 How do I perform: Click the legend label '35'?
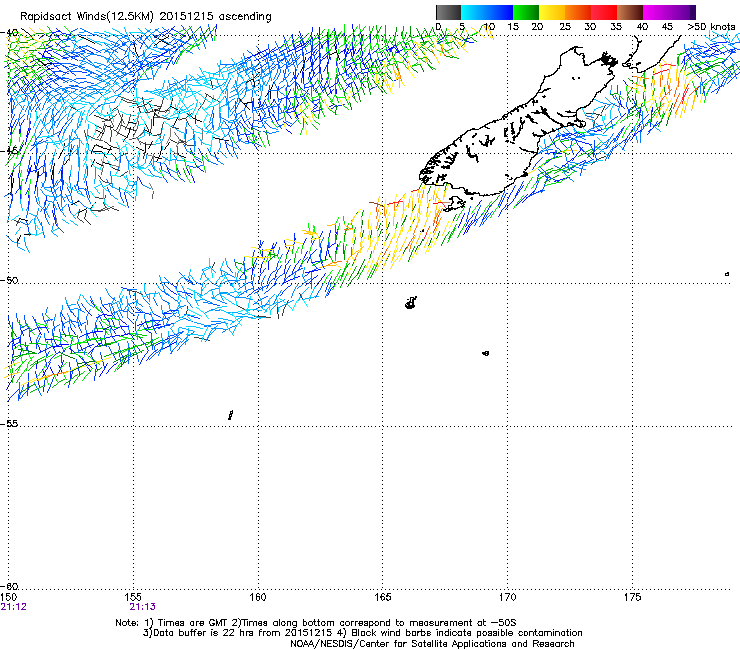616,27
